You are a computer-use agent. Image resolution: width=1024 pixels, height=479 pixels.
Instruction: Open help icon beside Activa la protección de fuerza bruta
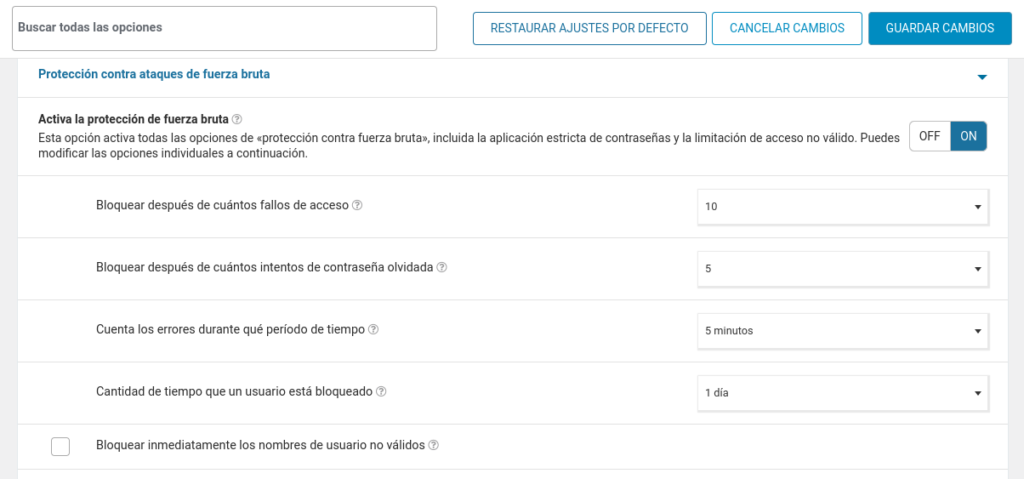[x=237, y=120]
